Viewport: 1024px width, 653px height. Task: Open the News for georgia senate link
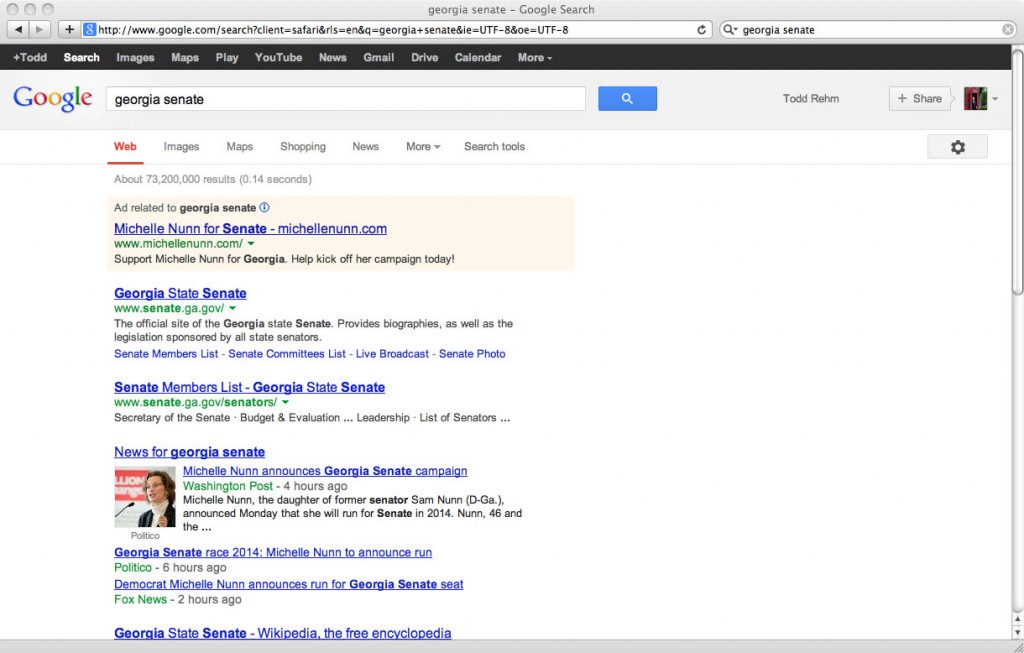pyautogui.click(x=189, y=452)
